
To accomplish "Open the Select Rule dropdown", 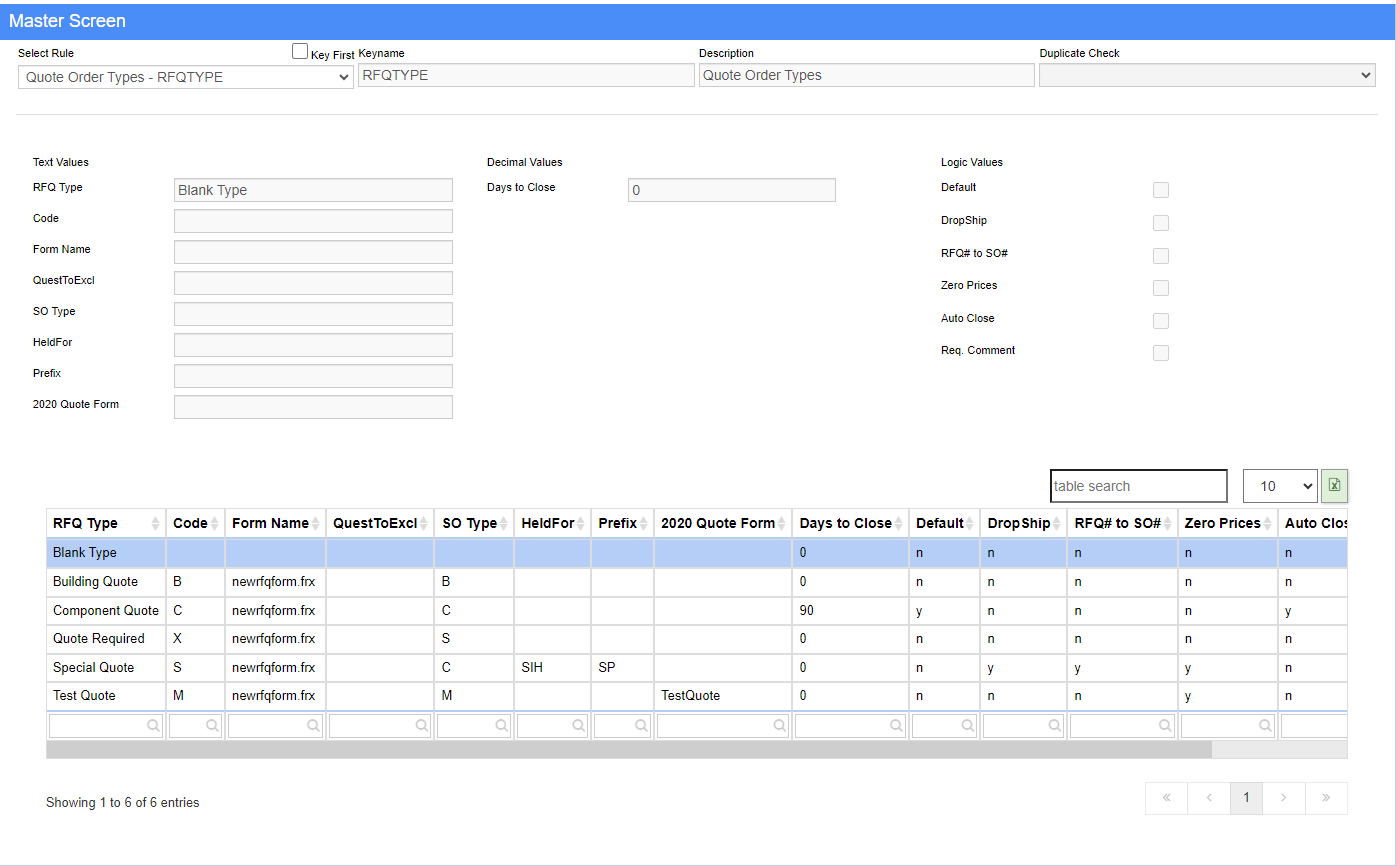I will 186,76.
